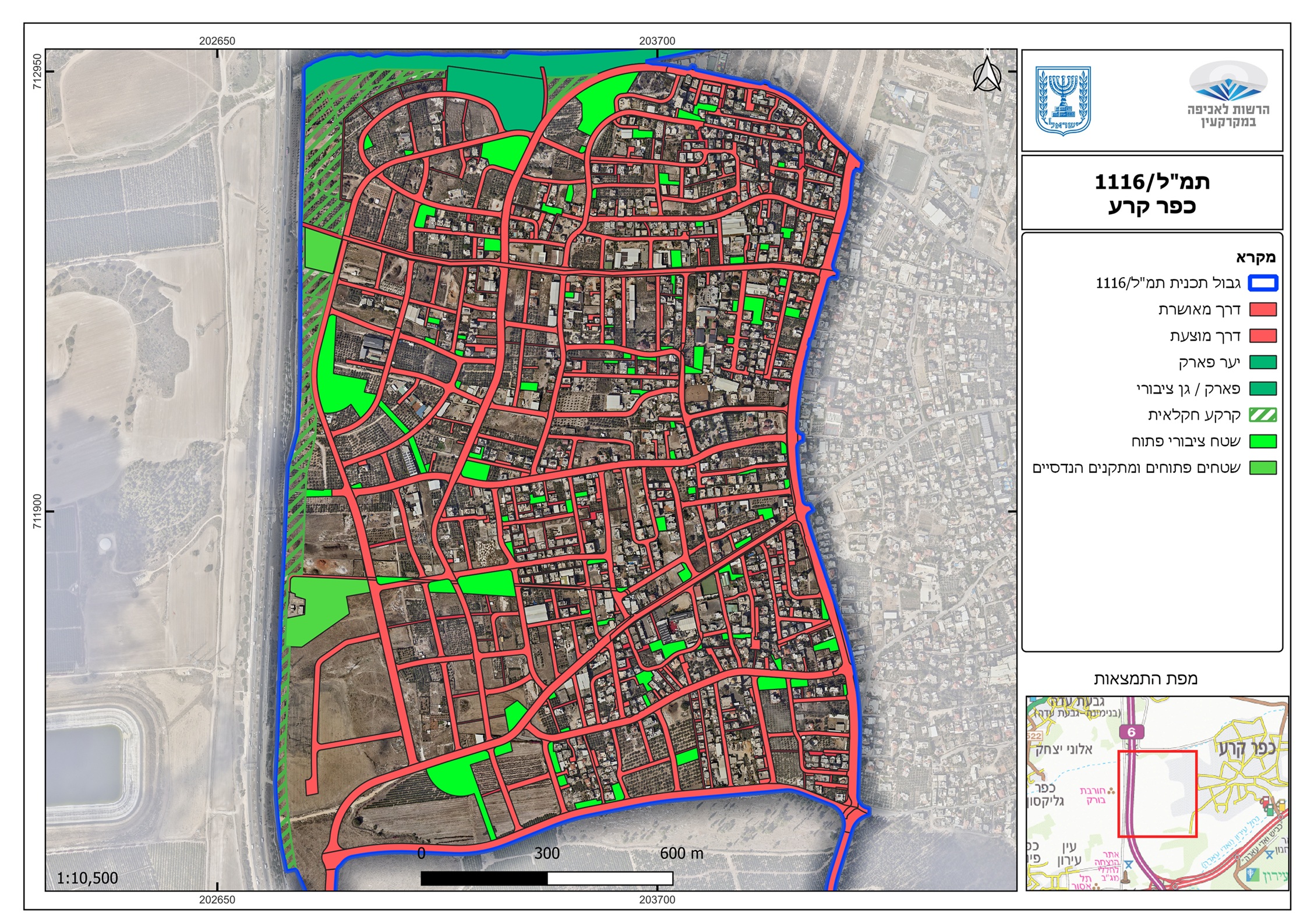The height and width of the screenshot is (924, 1307).
Task: Click the יער פארק dark green swatch
Action: 1263,362
